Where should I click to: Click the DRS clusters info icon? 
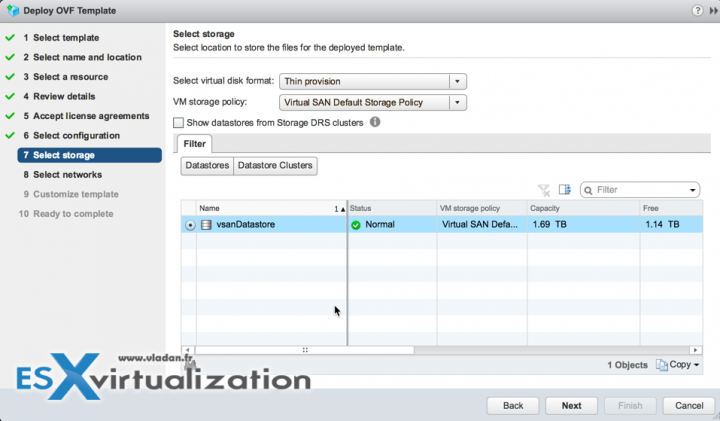(x=375, y=122)
